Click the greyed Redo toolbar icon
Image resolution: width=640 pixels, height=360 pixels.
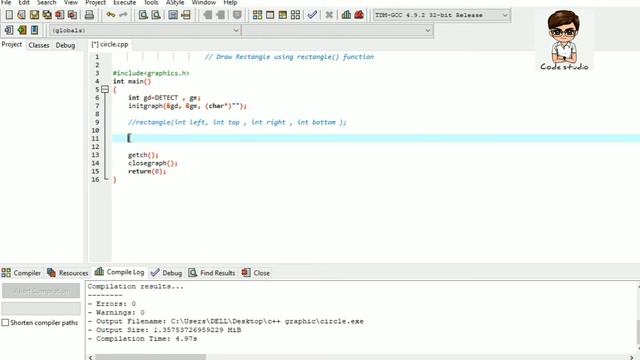coord(123,15)
